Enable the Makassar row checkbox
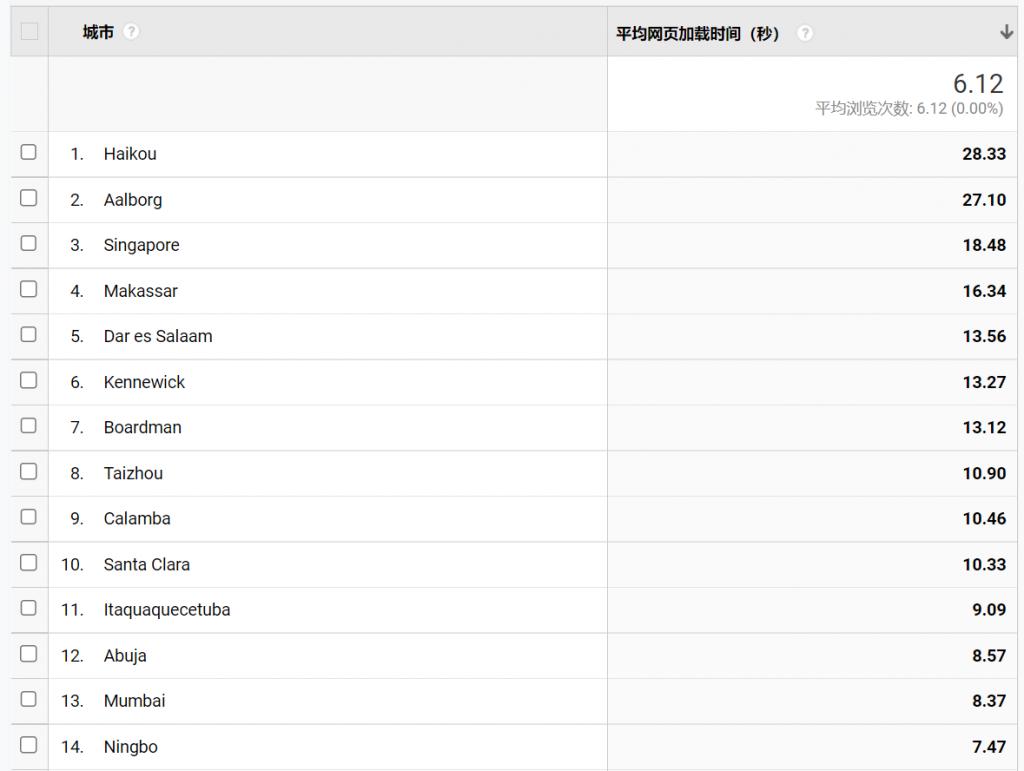The image size is (1024, 771). [28, 289]
